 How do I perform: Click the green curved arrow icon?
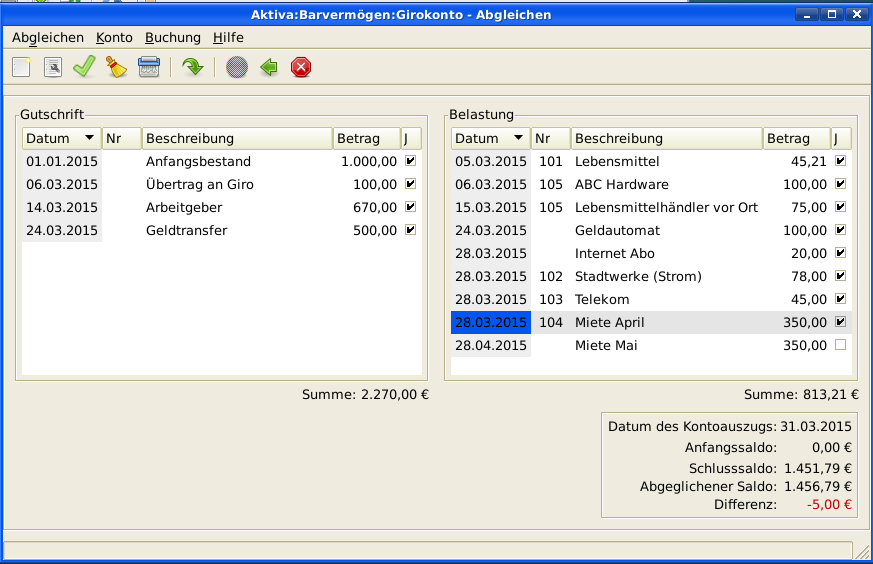(x=192, y=67)
